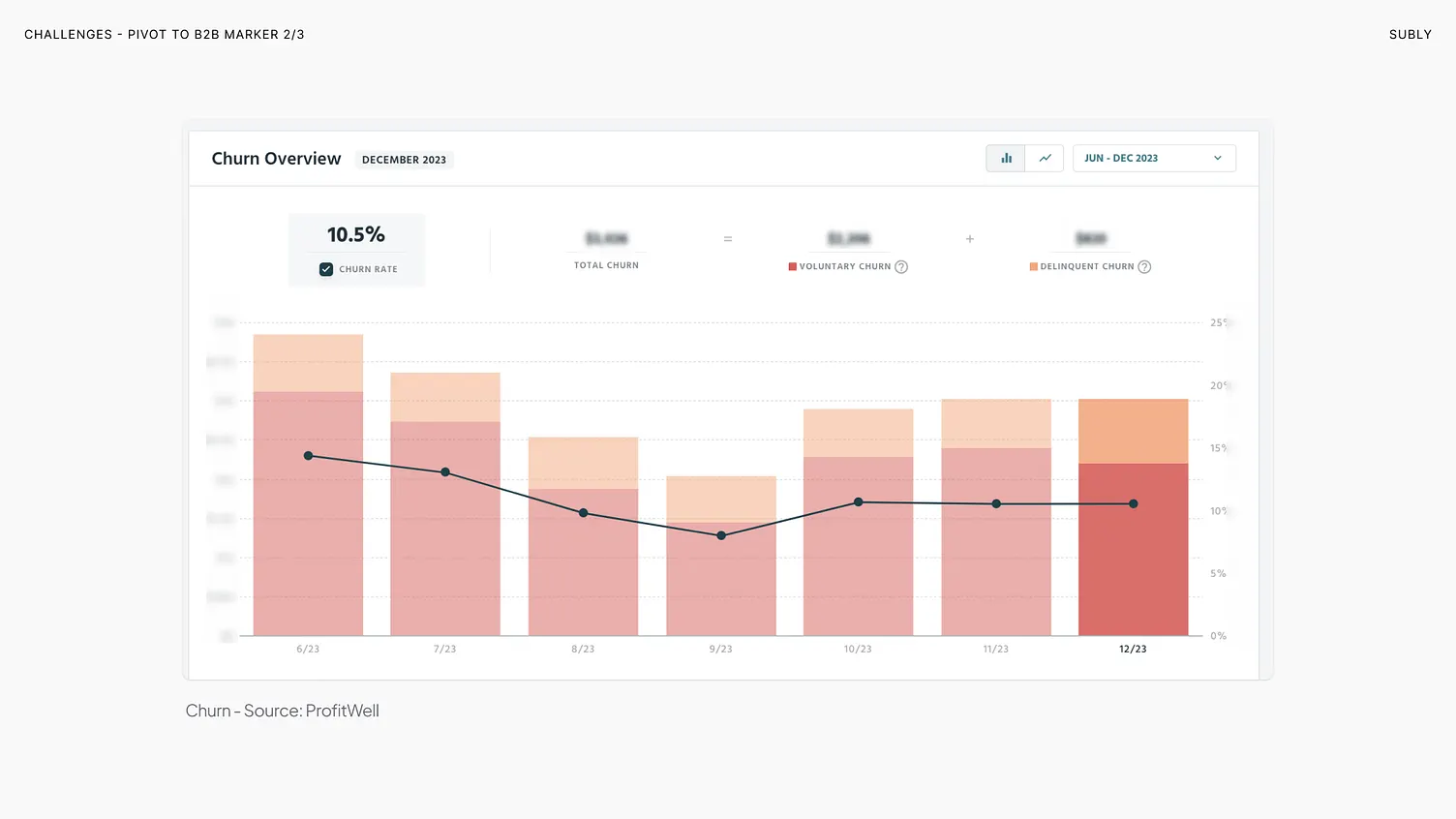Switch to bar chart view
The height and width of the screenshot is (819, 1456).
(x=1005, y=158)
